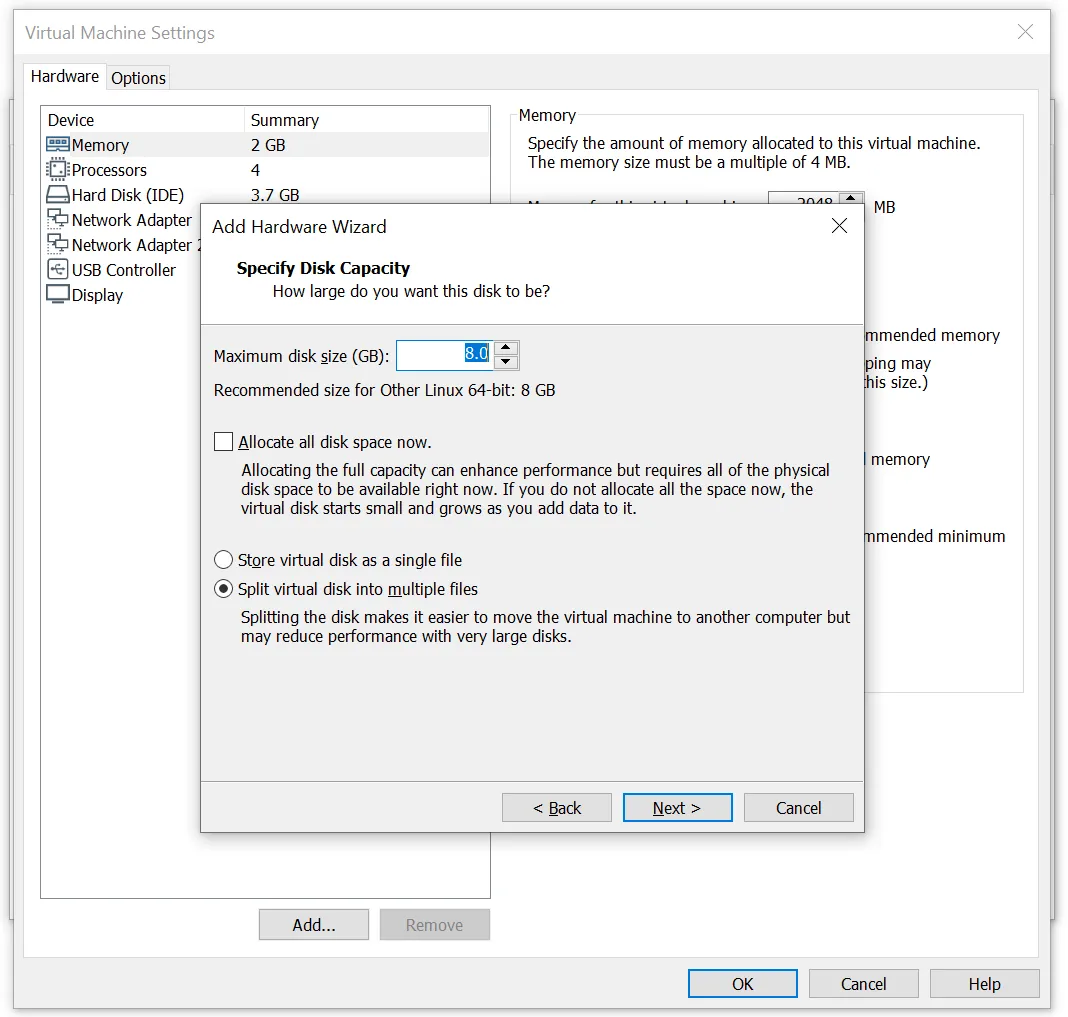
Task: Click the Maximum disk size input field
Action: [x=443, y=354]
